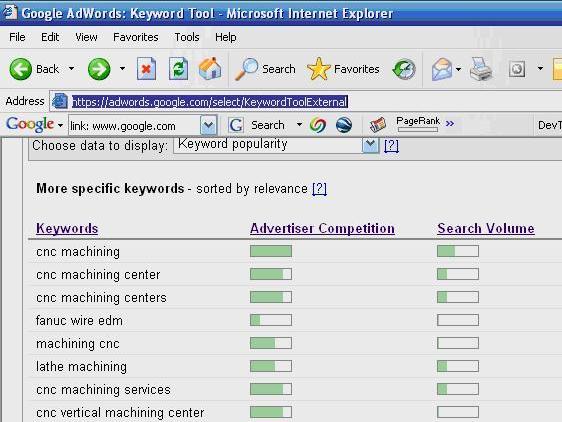Image resolution: width=562 pixels, height=422 pixels.
Task: Click the Internet Explorer title bar icon
Action: tap(10, 12)
